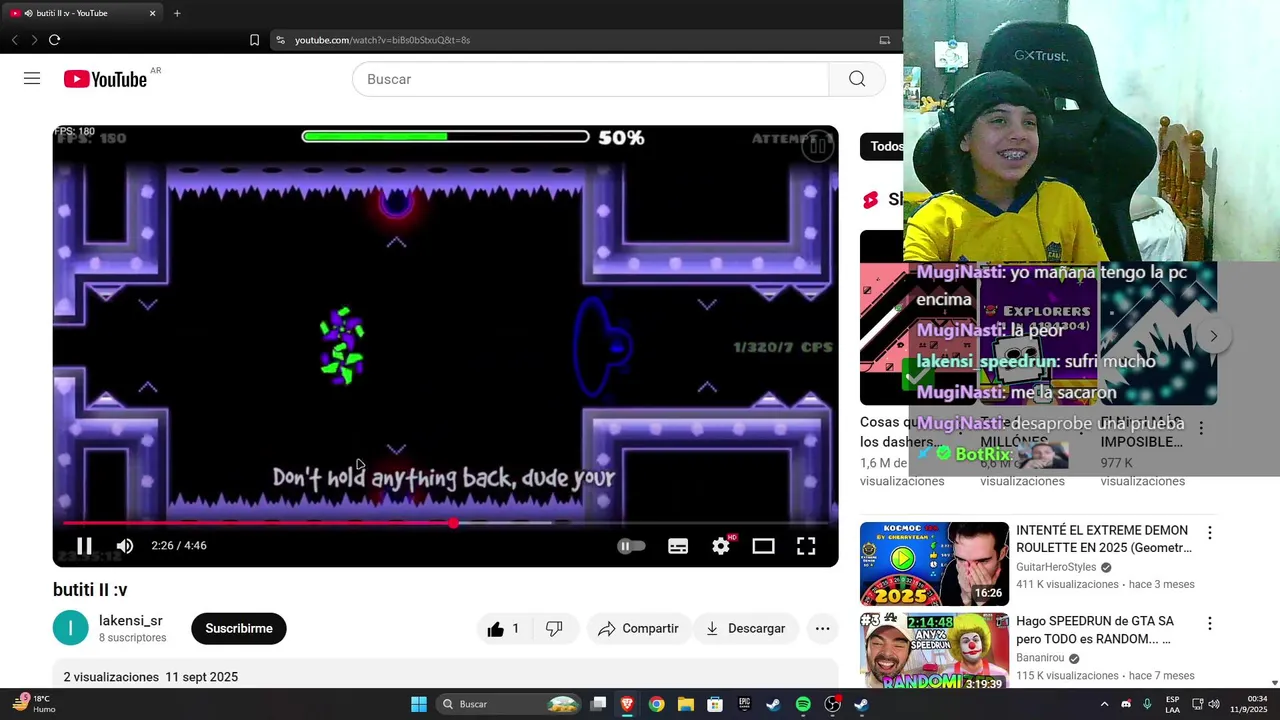Open the lakensi_sr channel name link
This screenshot has height=720, width=1280.
point(131,621)
